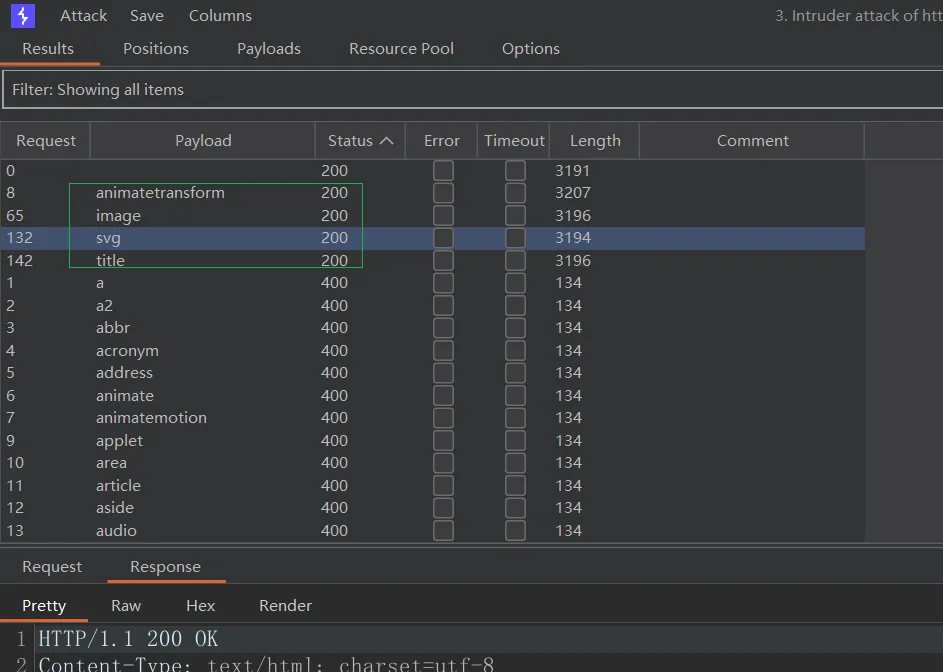The height and width of the screenshot is (672, 943).
Task: Sort by the Error column header
Action: [x=441, y=141]
